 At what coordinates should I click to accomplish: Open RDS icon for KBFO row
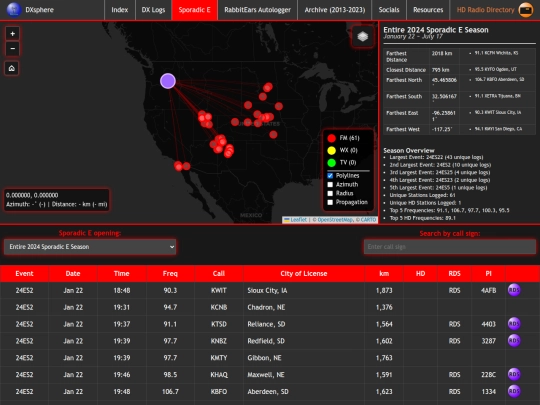pyautogui.click(x=514, y=391)
